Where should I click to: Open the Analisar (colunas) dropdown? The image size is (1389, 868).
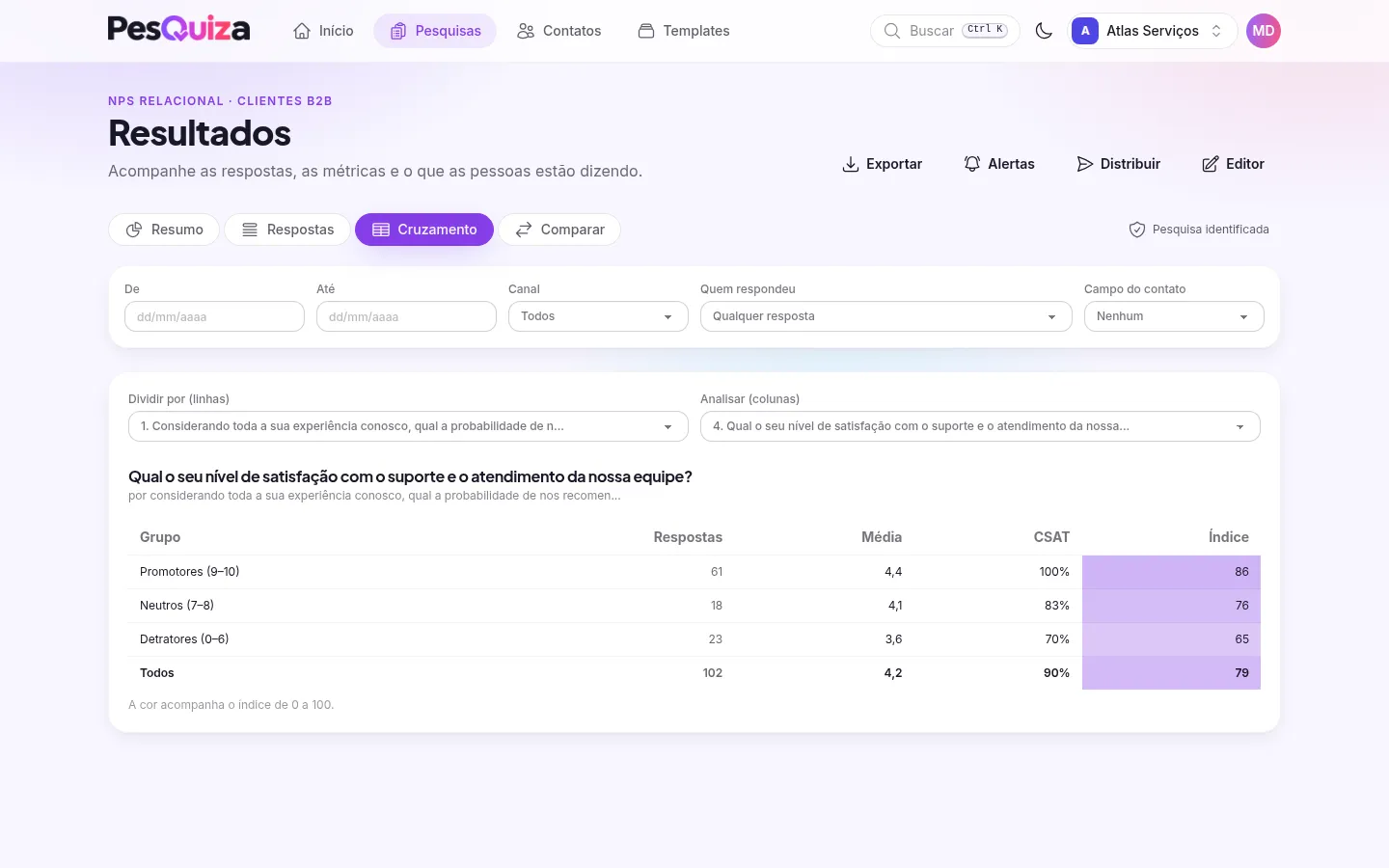point(980,426)
